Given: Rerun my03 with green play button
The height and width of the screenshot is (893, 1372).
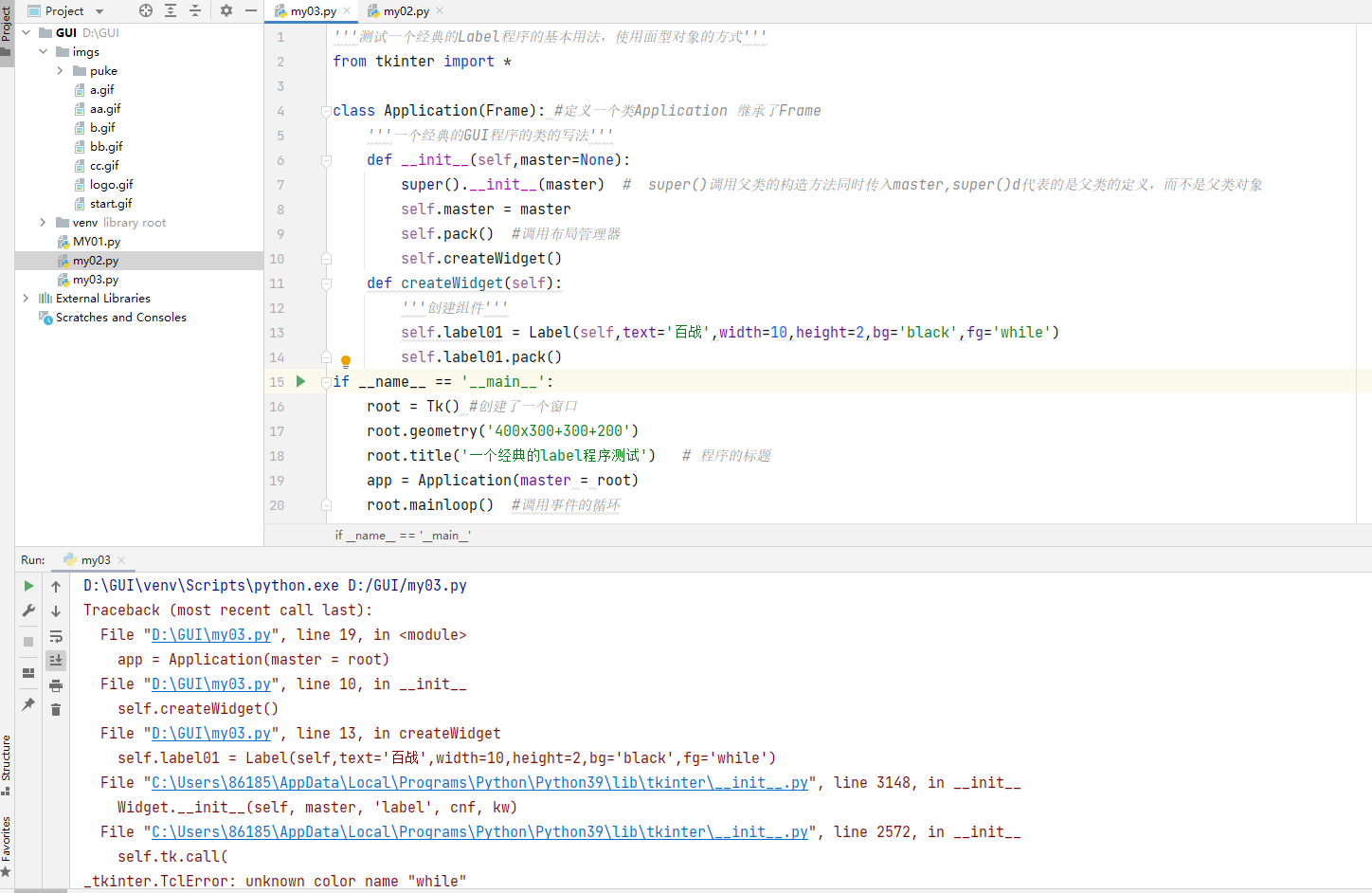Looking at the screenshot, I should [x=28, y=586].
